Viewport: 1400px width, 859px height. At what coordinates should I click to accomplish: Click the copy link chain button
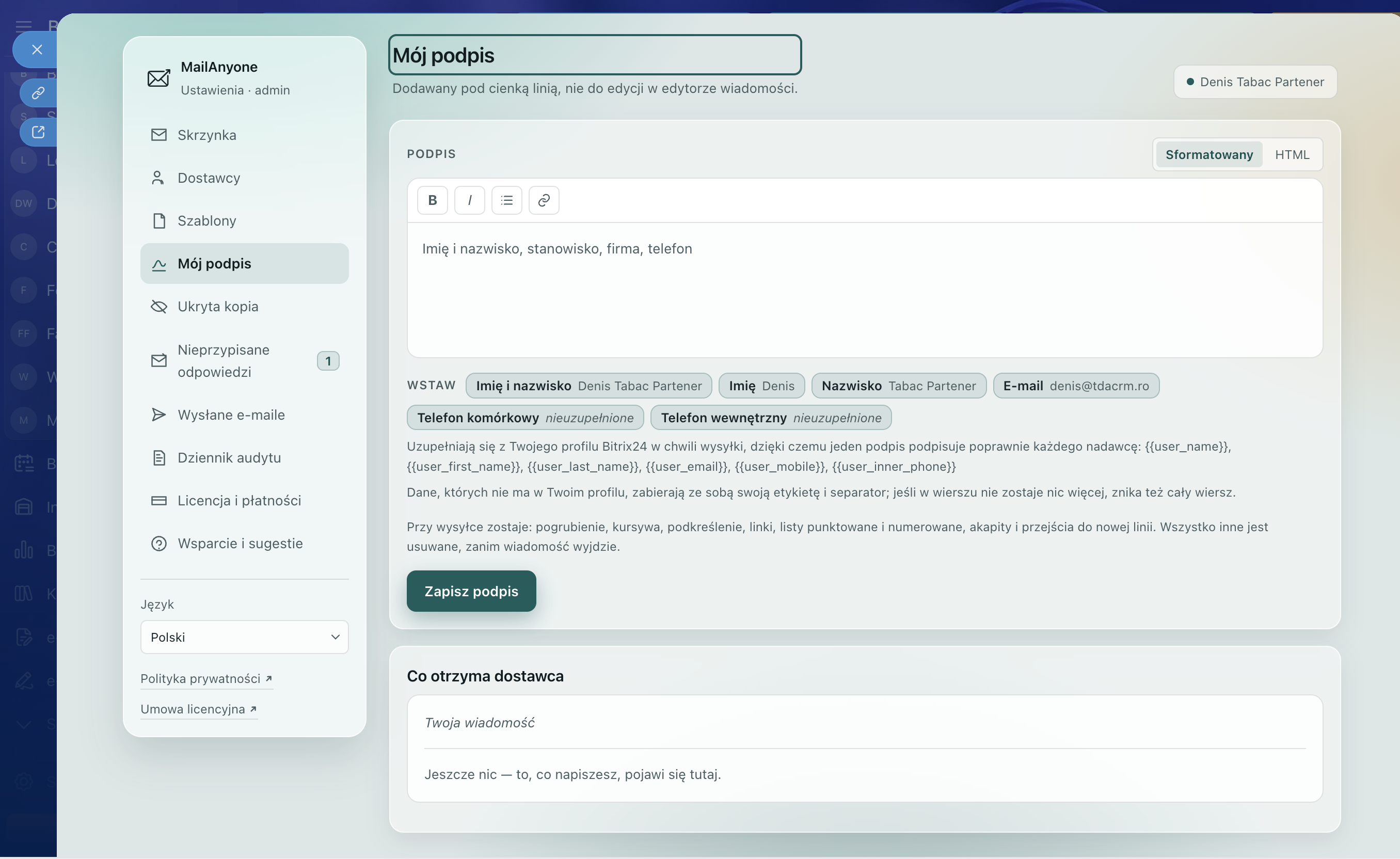[x=38, y=92]
